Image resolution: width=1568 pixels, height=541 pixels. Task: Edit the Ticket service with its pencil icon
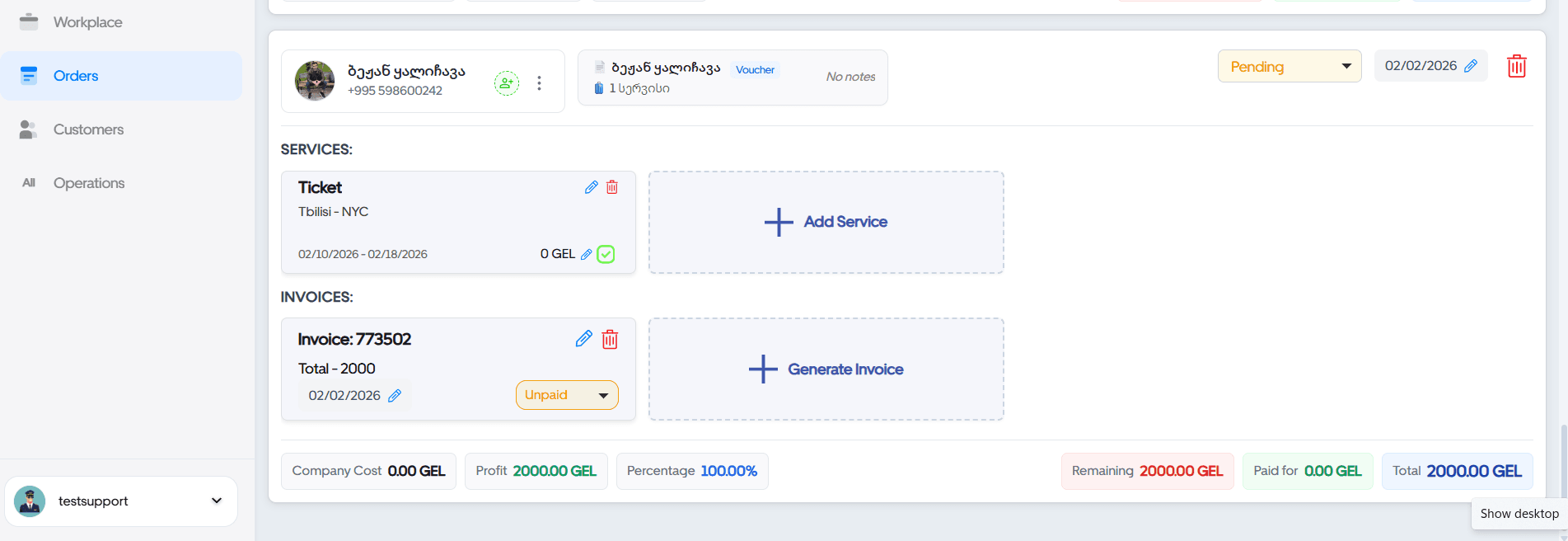tap(591, 187)
